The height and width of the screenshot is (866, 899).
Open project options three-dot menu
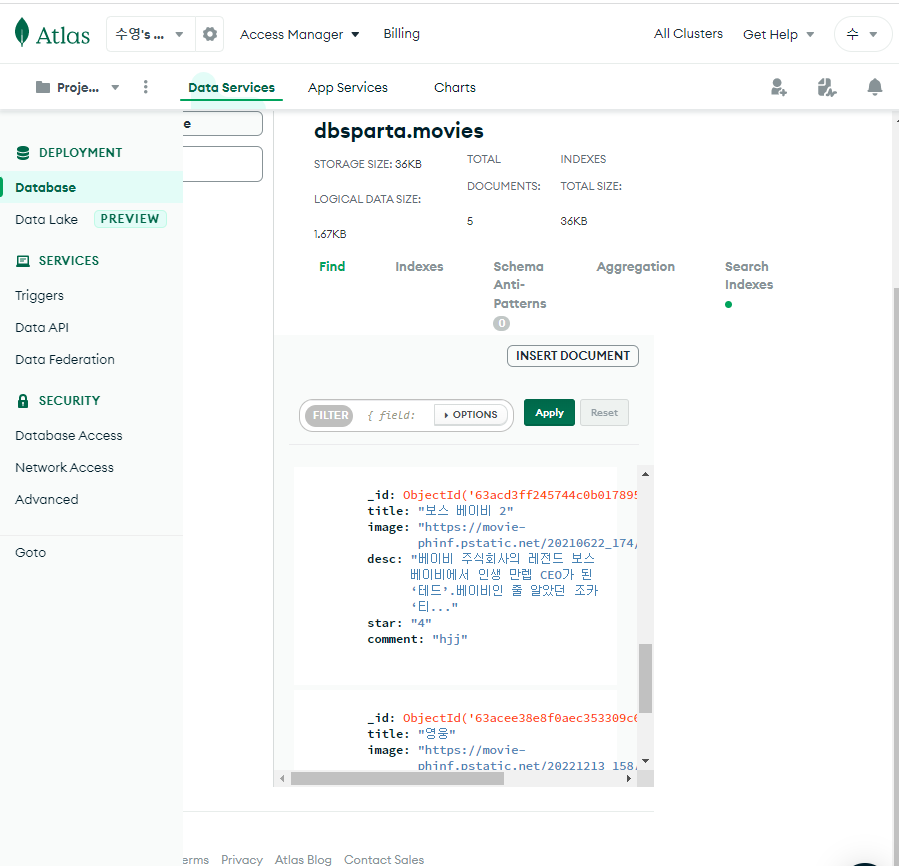tap(146, 87)
